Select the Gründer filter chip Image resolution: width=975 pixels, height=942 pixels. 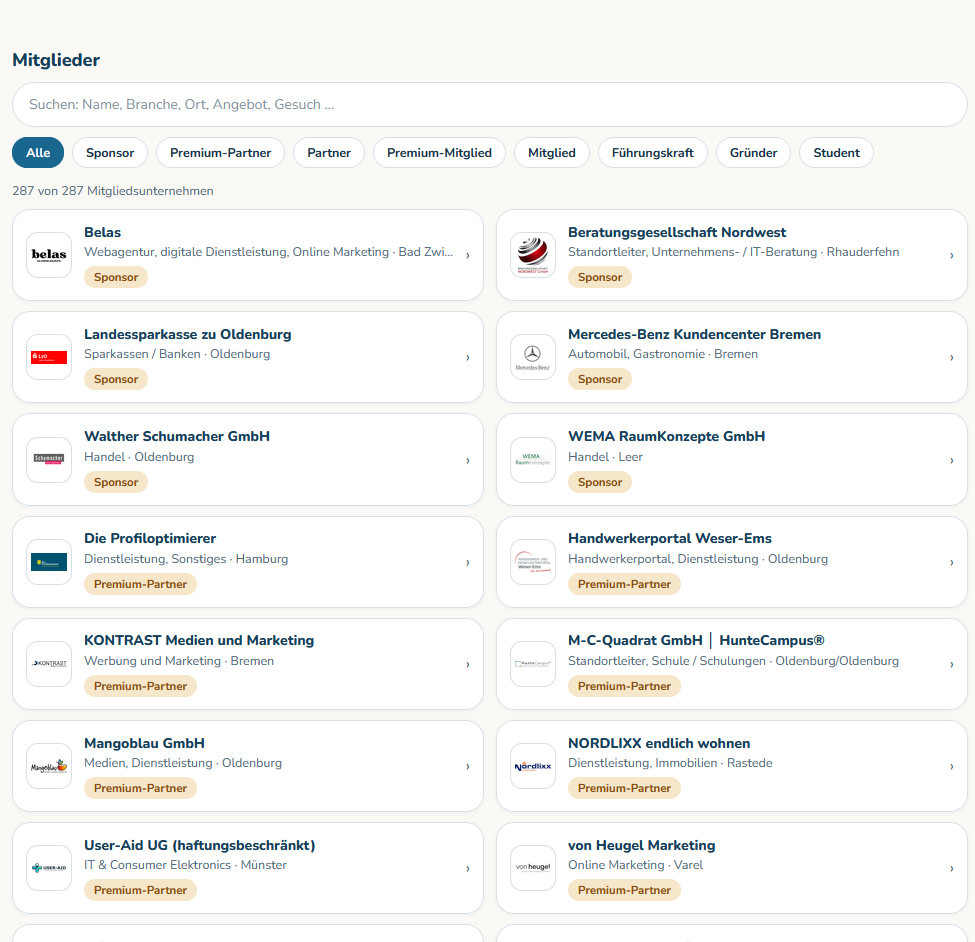point(754,153)
